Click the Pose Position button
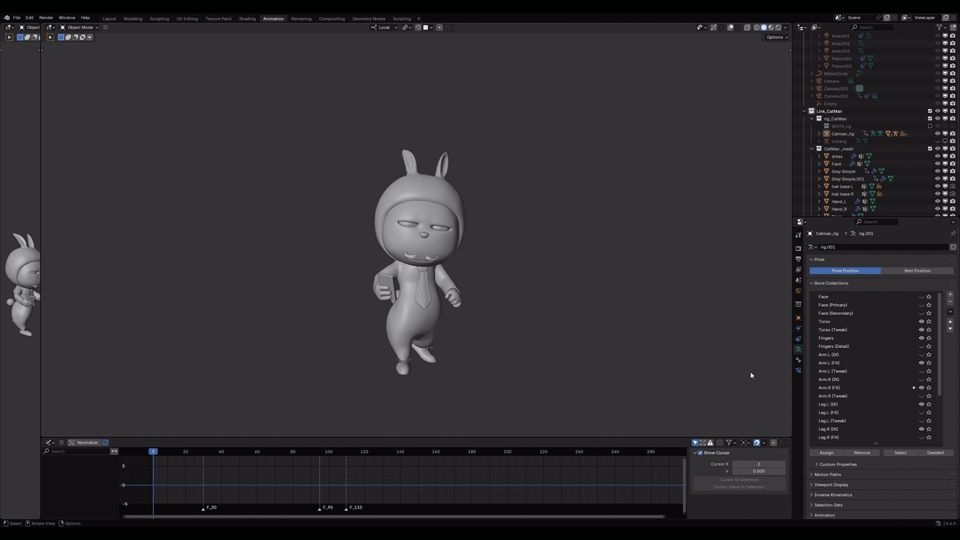 point(845,271)
